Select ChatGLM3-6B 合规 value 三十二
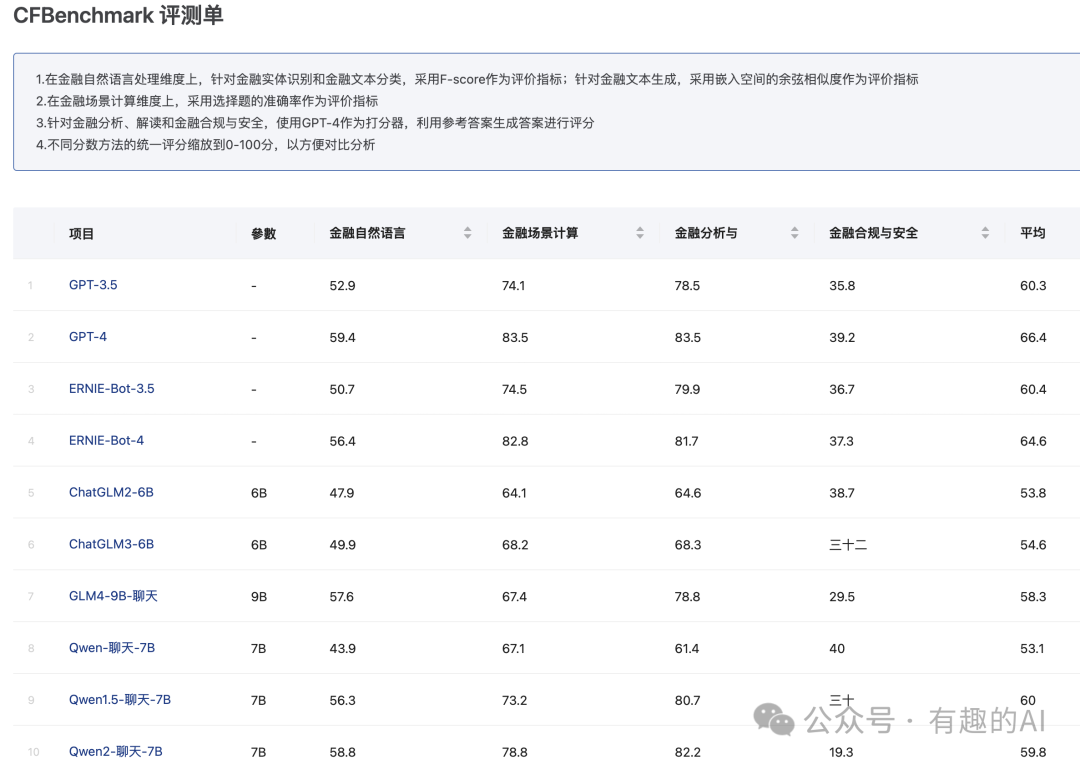The image size is (1080, 764). coord(848,545)
